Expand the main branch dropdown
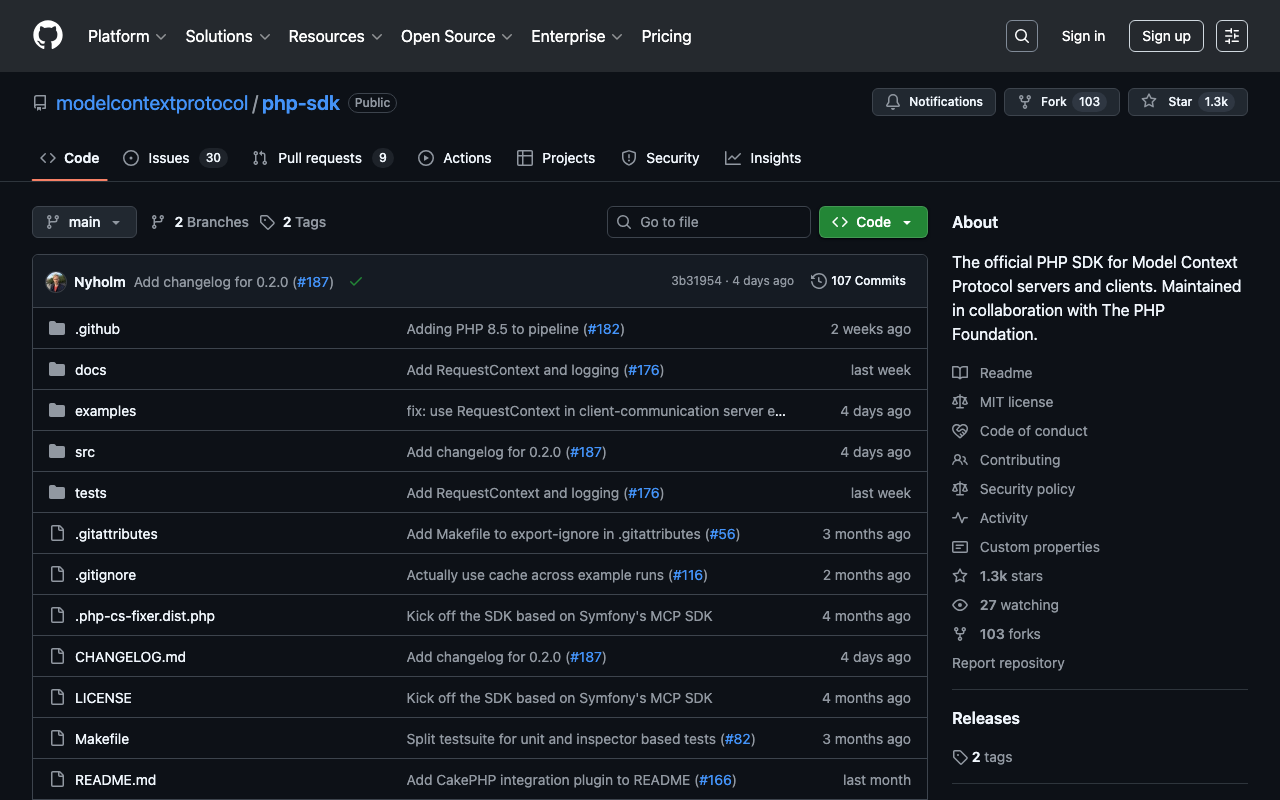1280x800 pixels. [84, 222]
